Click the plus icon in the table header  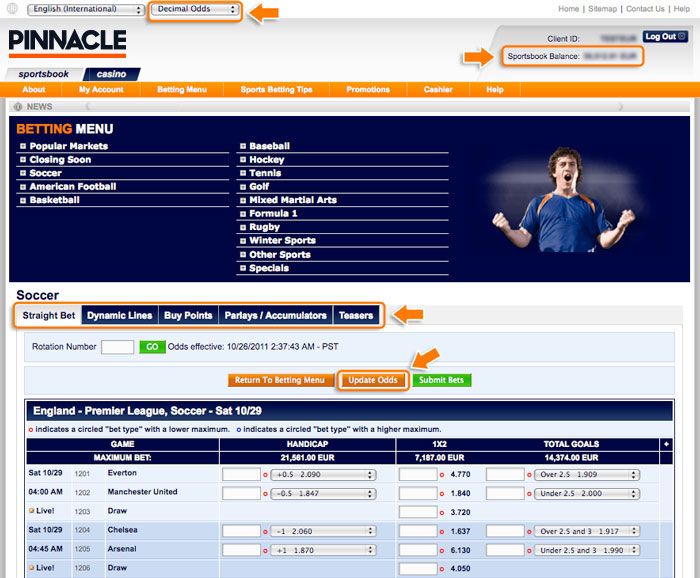[x=666, y=444]
